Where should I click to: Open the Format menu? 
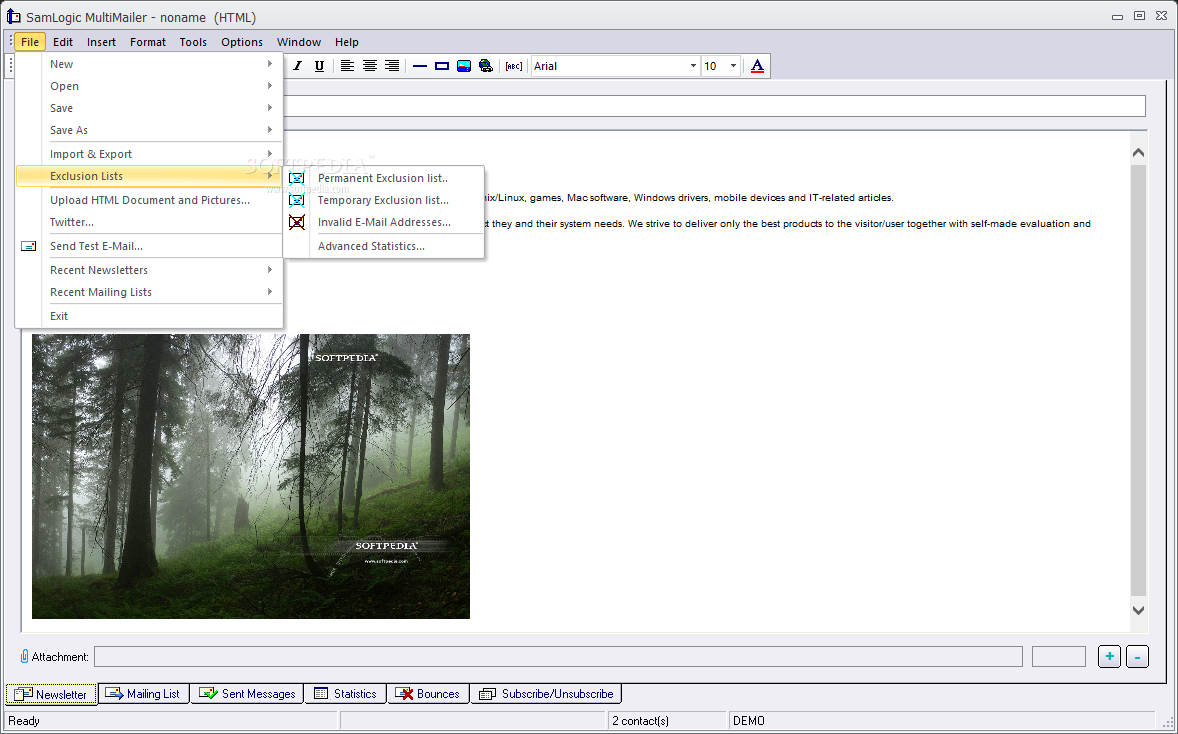(x=148, y=42)
